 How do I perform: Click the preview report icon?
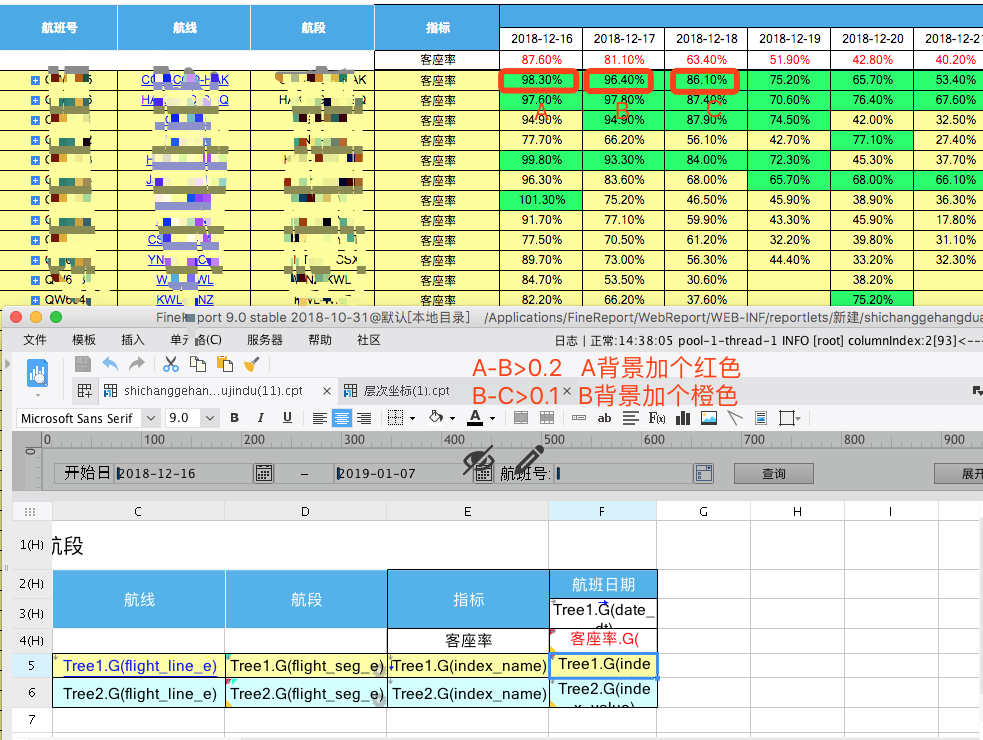pos(38,374)
